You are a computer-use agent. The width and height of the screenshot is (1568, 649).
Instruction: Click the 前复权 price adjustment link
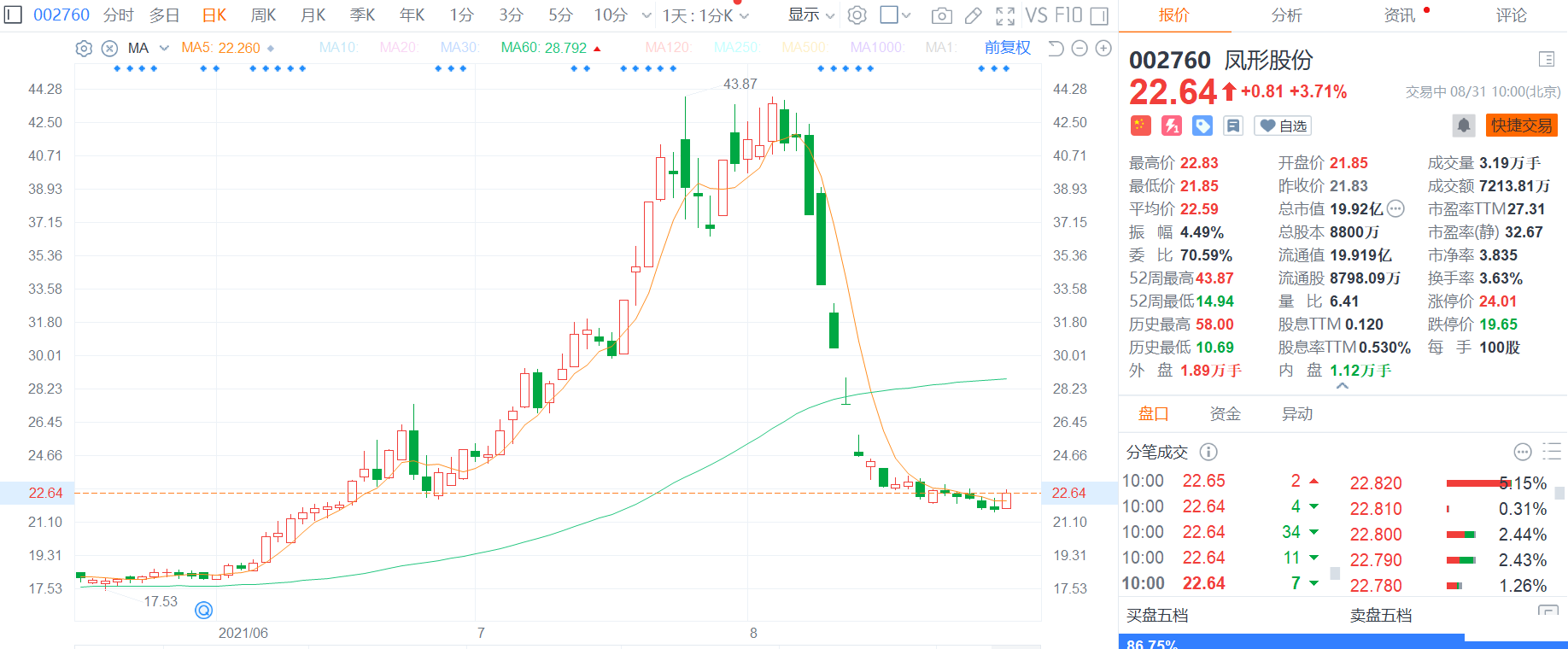click(x=1007, y=48)
